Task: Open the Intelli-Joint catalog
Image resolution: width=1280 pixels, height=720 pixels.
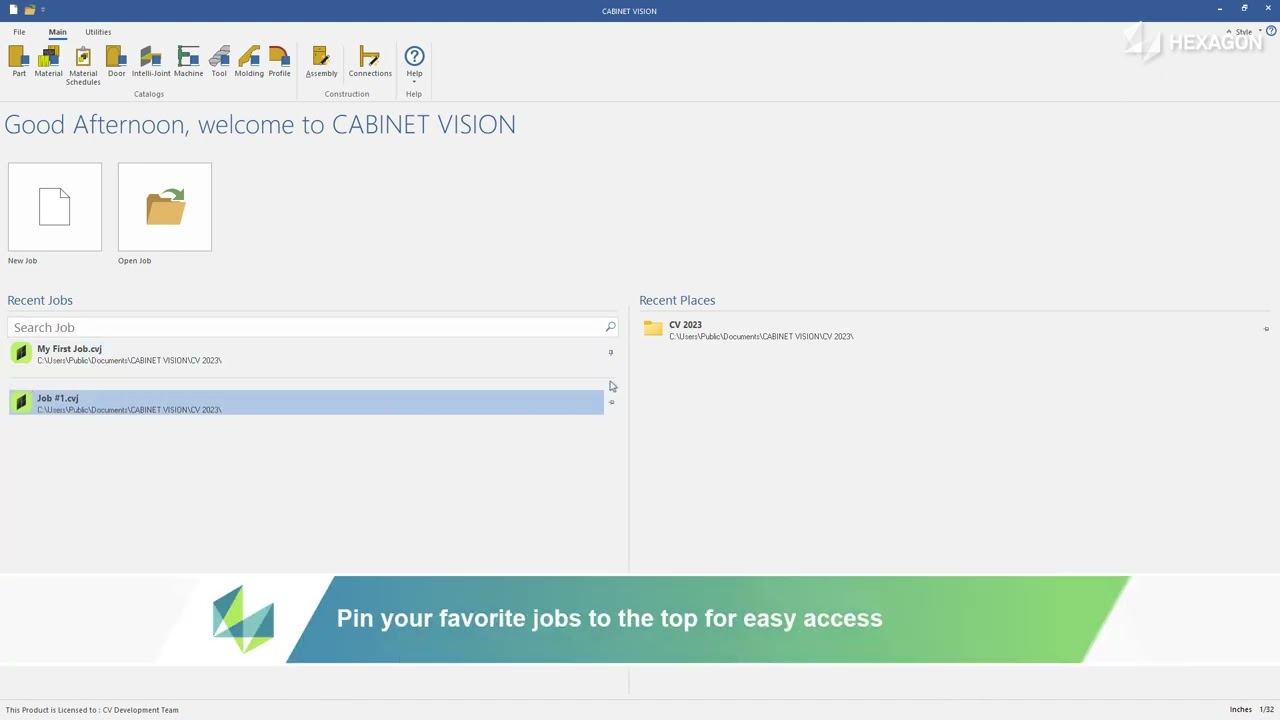Action: click(x=151, y=62)
